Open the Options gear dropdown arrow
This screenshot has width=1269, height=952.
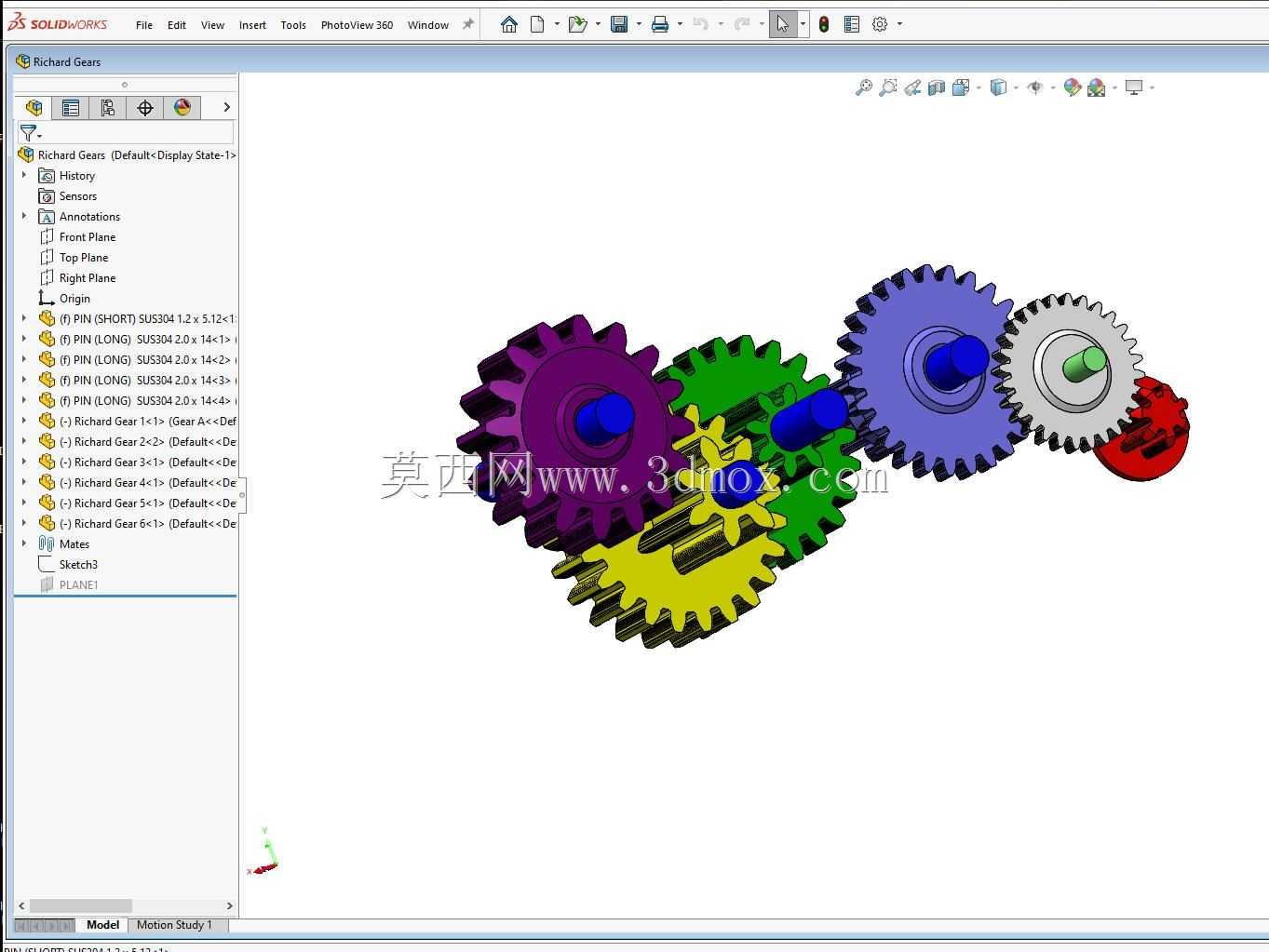[899, 24]
